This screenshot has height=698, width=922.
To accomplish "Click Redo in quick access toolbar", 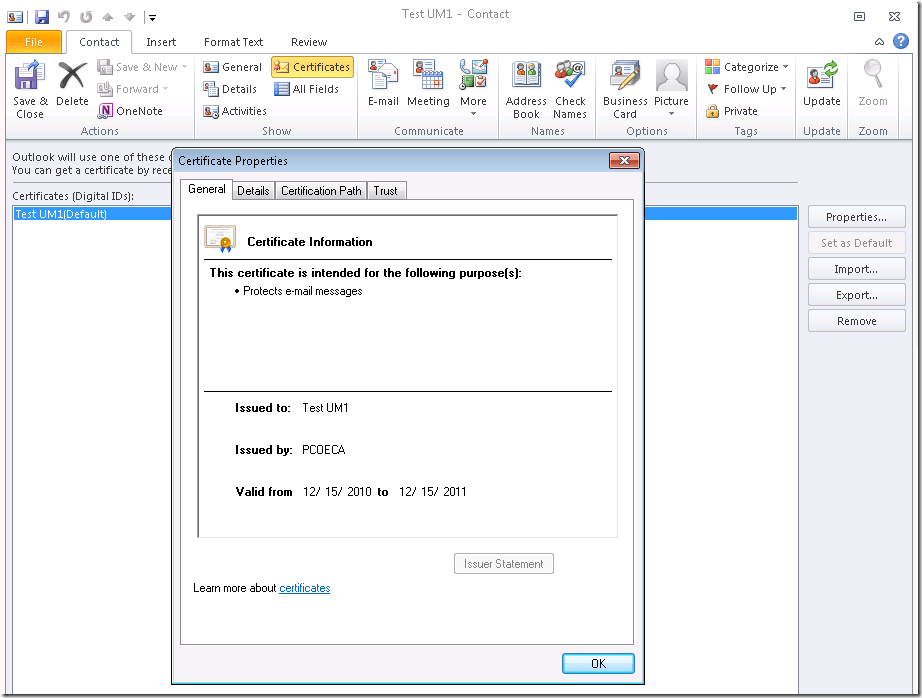I will (86, 16).
